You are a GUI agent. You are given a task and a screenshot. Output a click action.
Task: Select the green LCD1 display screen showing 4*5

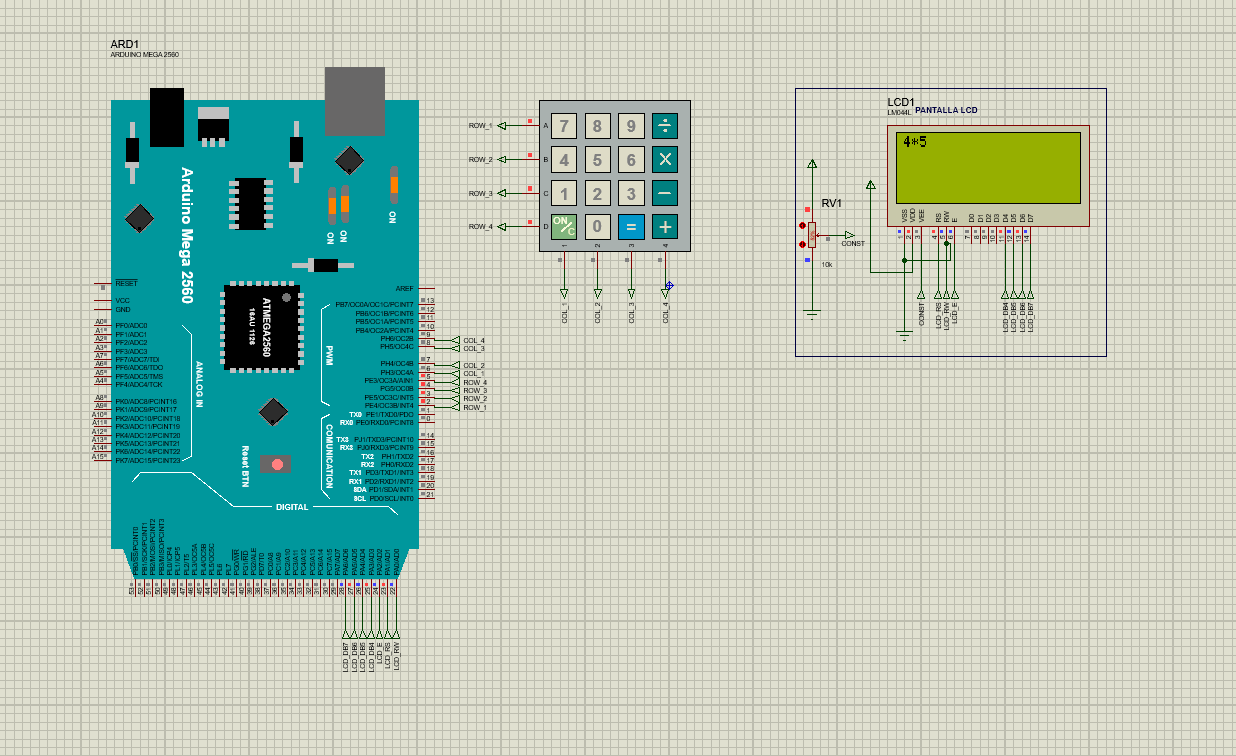990,168
